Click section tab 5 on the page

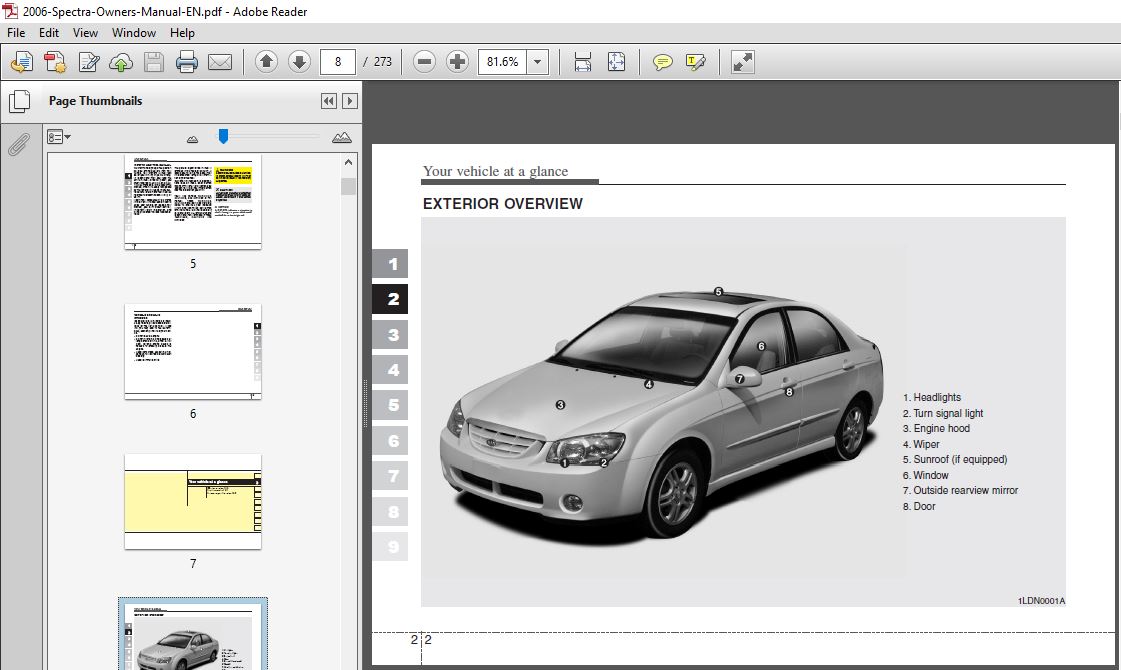click(x=390, y=405)
